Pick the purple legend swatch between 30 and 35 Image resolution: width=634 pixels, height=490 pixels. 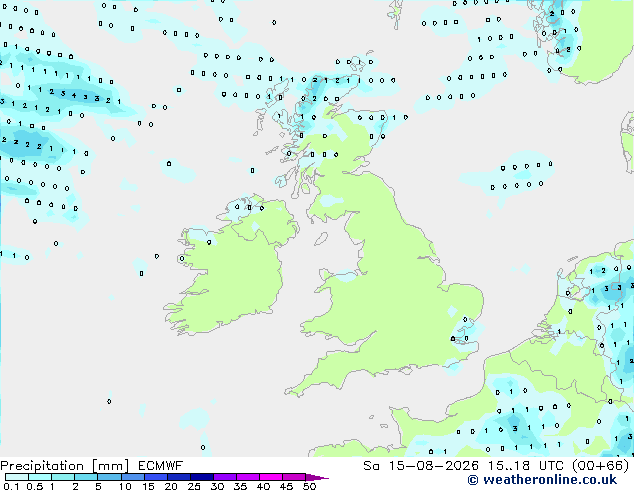pos(225,477)
